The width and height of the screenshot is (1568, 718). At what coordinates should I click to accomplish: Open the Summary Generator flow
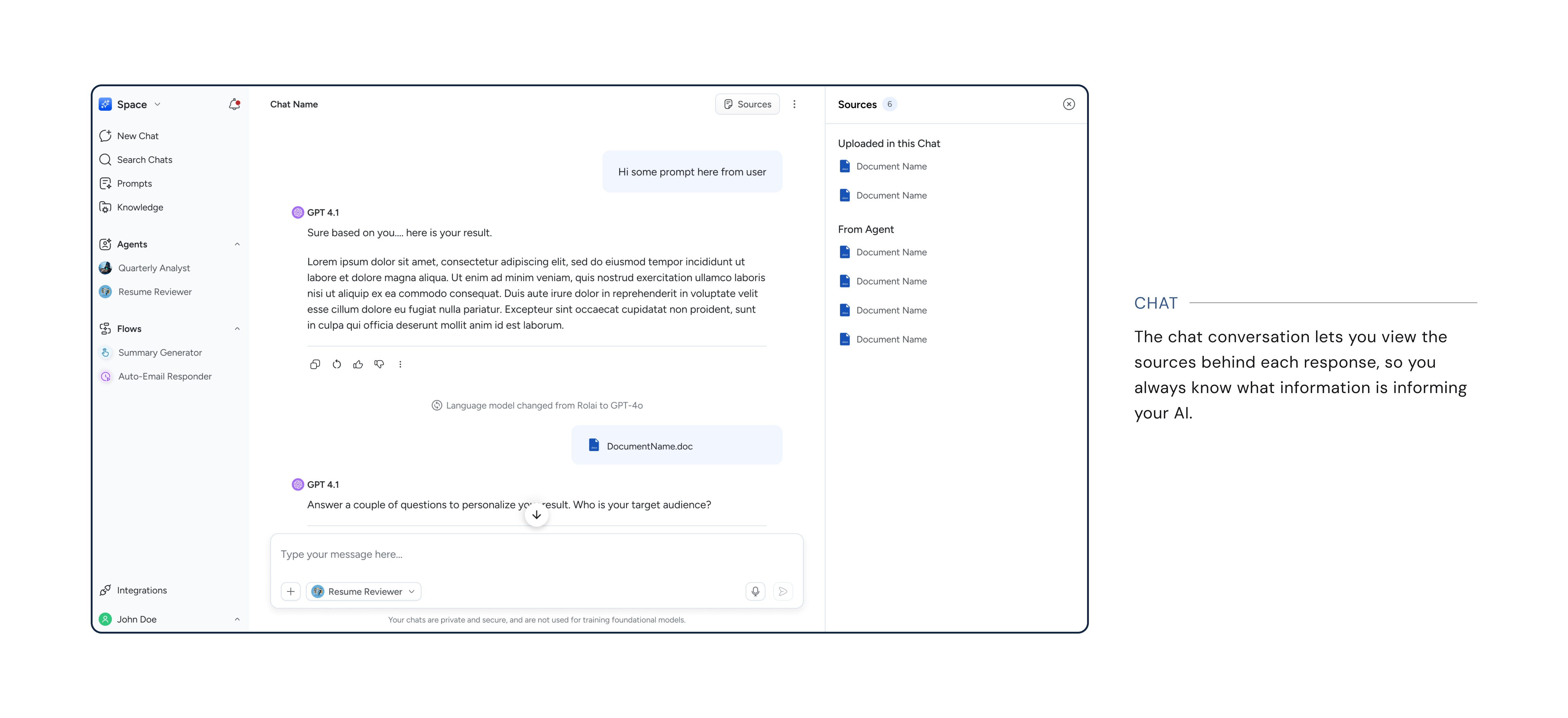pyautogui.click(x=159, y=352)
